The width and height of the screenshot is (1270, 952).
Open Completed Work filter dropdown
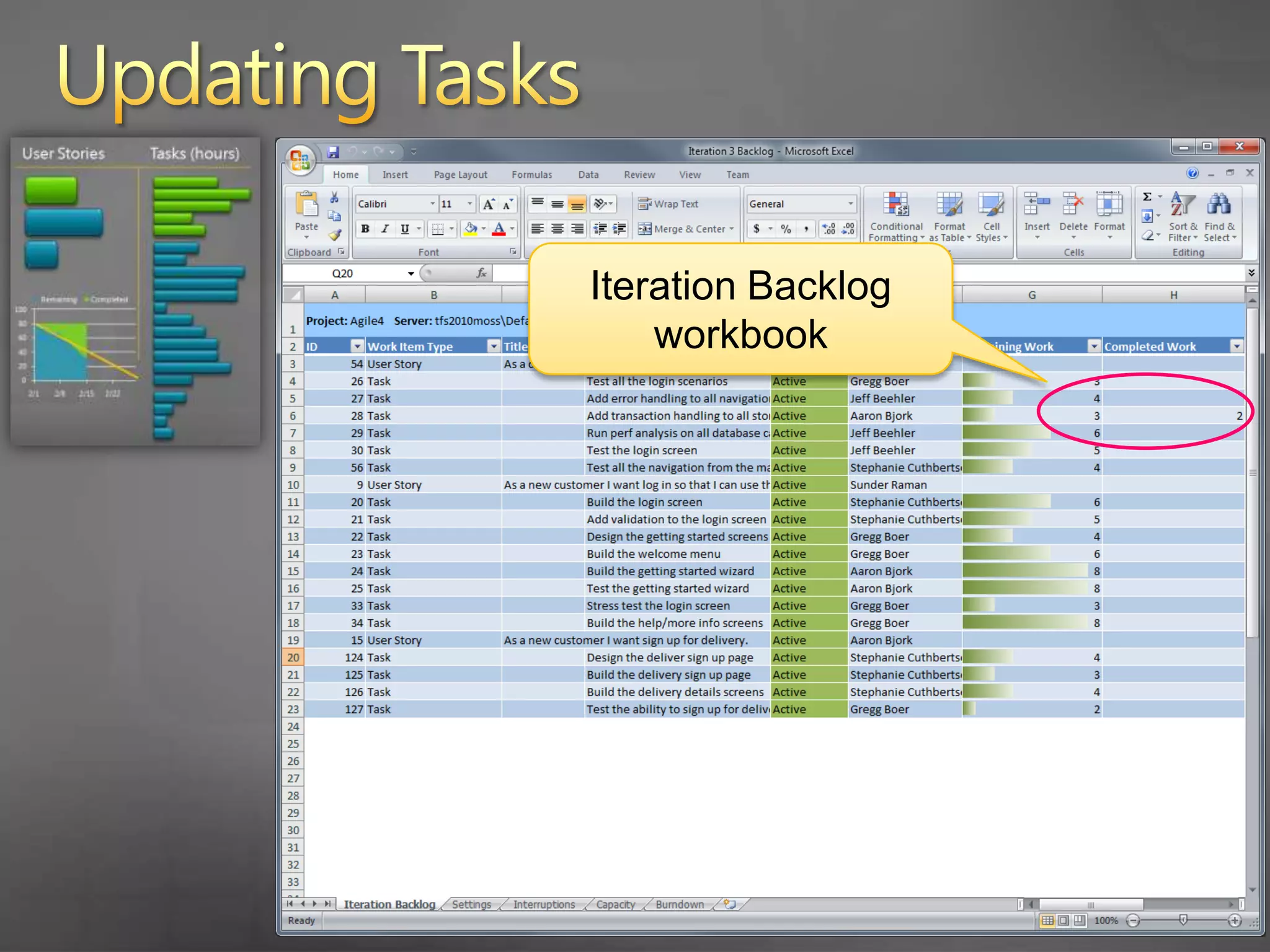(x=1237, y=346)
